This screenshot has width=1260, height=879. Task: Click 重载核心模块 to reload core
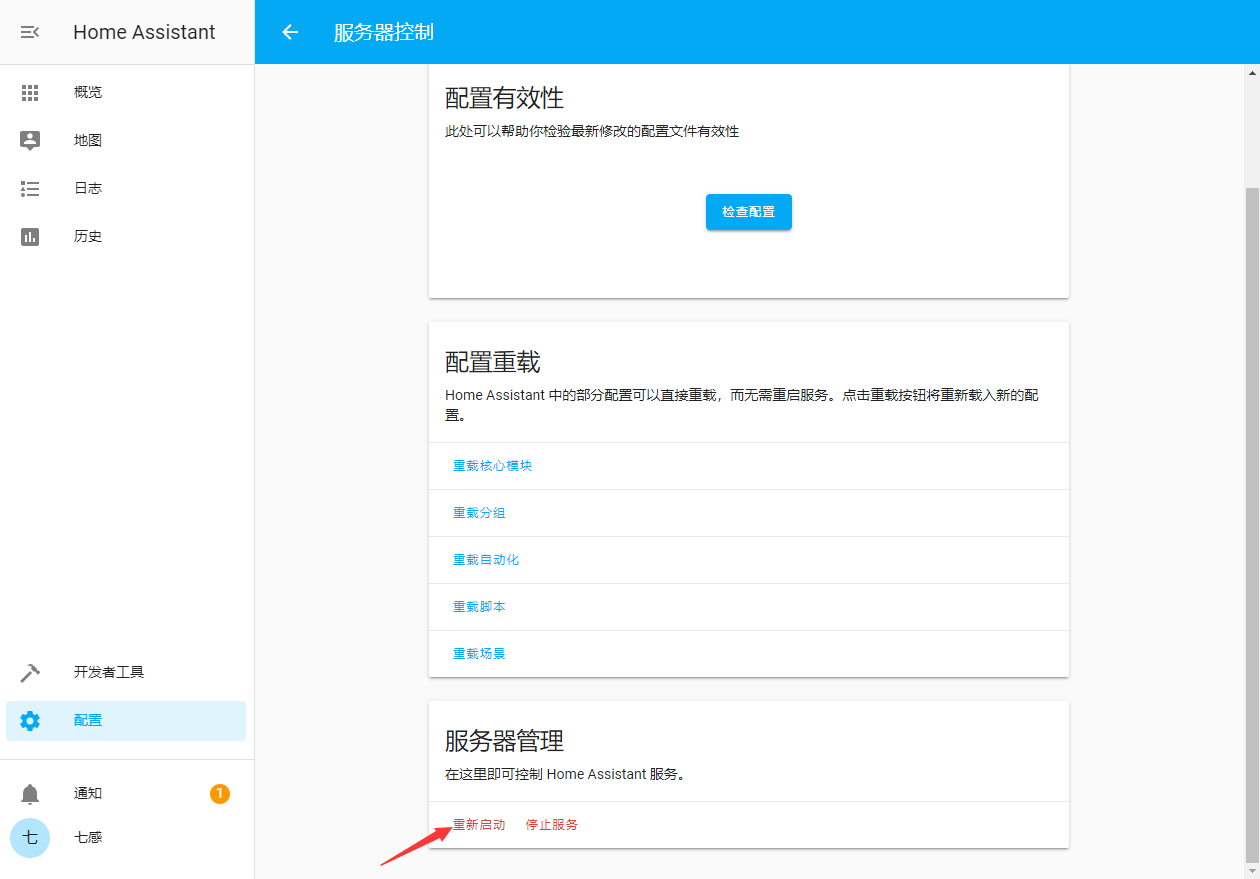click(492, 466)
